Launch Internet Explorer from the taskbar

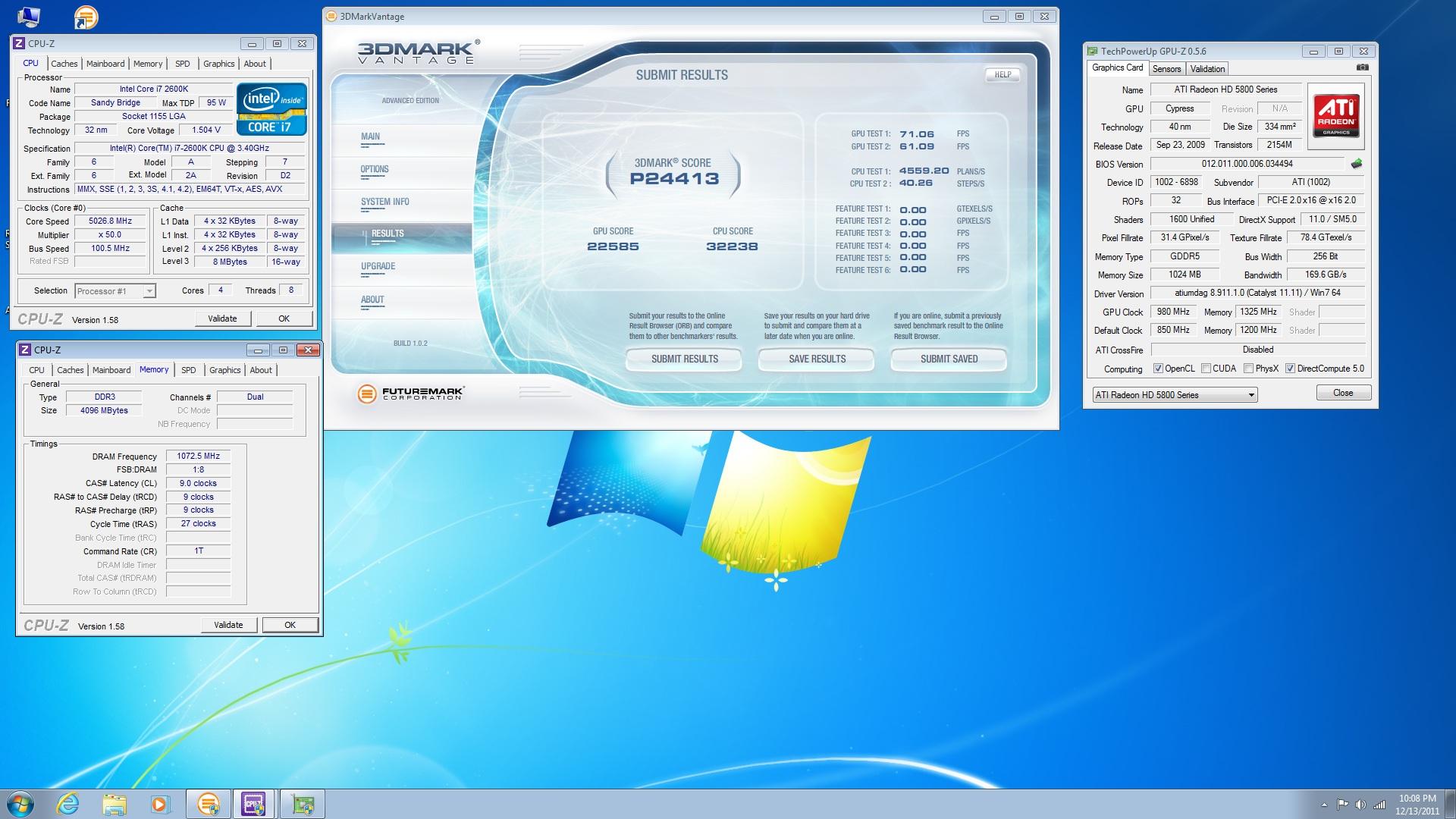[x=68, y=804]
